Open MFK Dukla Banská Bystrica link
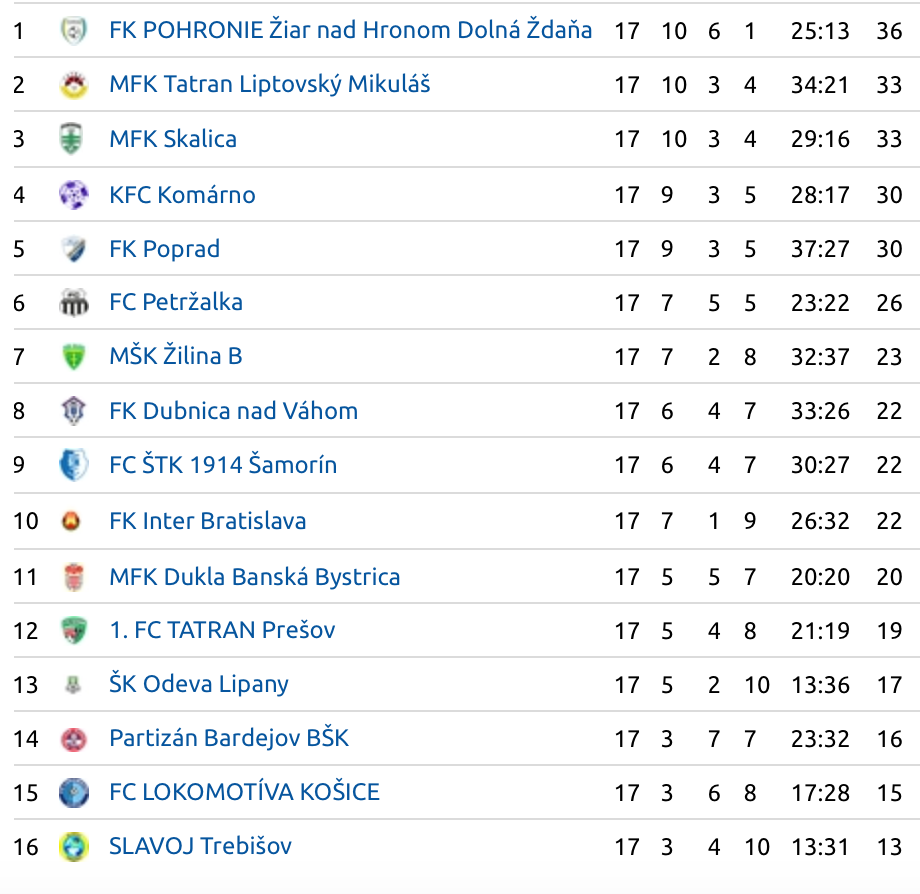This screenshot has height=894, width=920. pos(255,577)
